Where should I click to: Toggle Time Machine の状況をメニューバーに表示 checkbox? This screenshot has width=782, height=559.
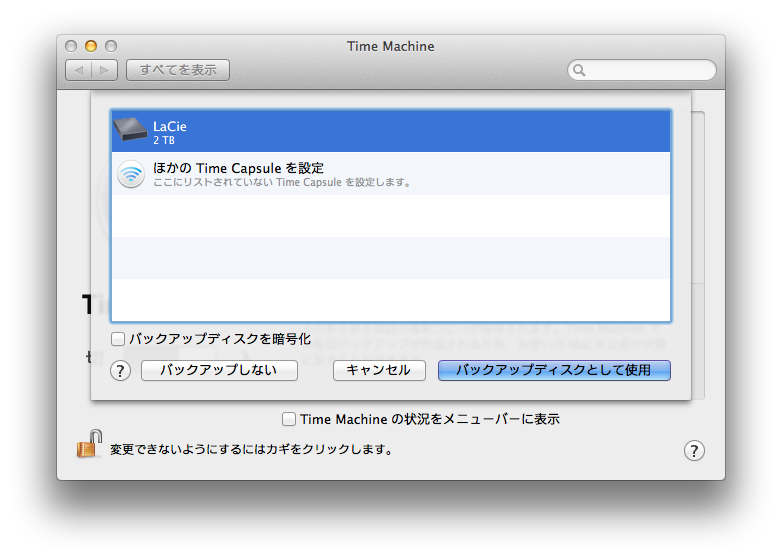point(289,419)
